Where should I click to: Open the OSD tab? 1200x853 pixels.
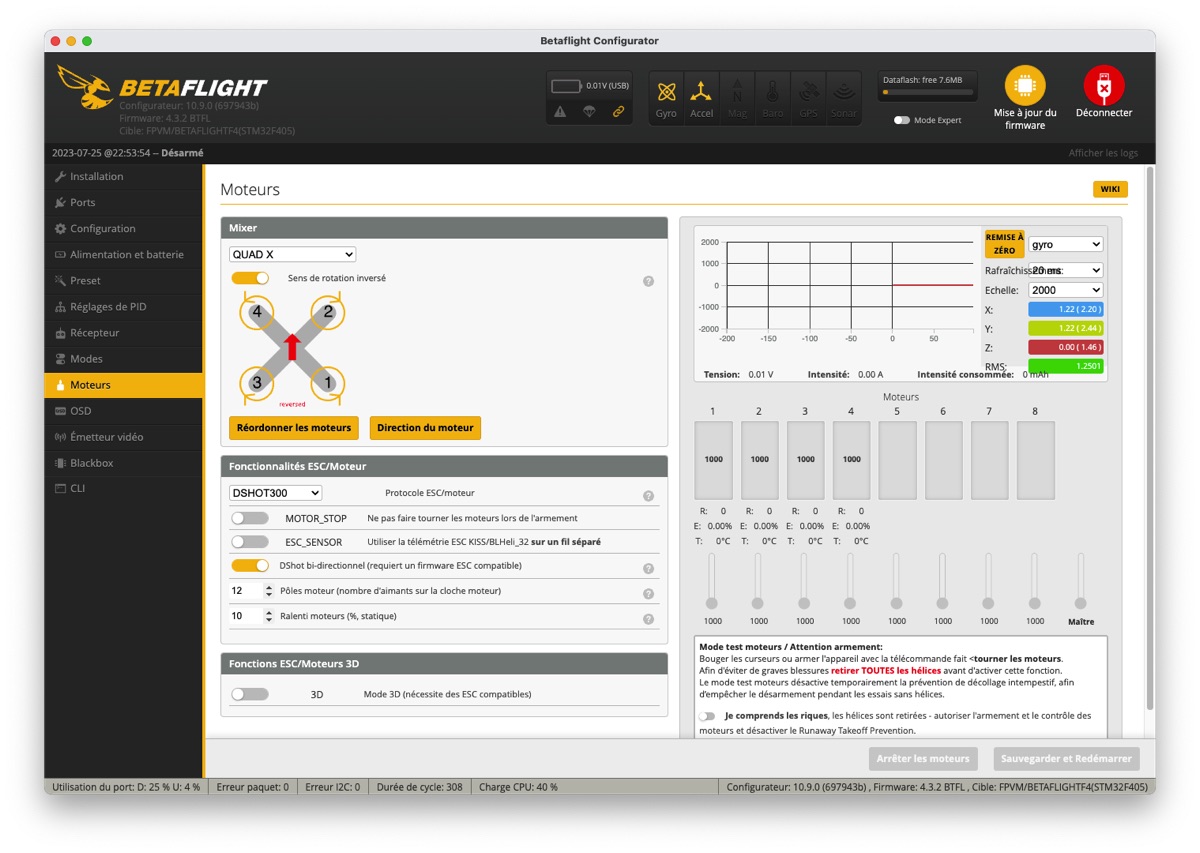[x=124, y=410]
